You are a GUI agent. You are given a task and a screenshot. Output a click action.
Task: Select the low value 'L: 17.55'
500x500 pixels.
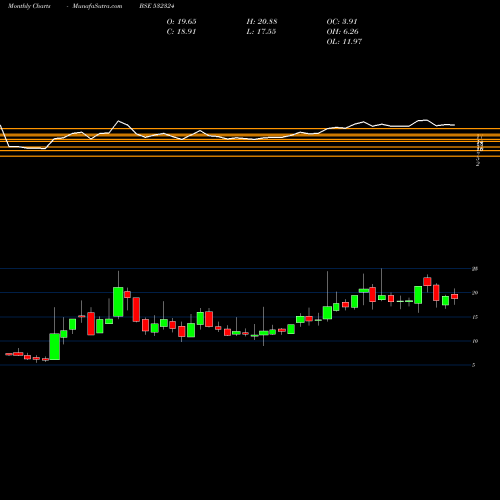pos(261,32)
